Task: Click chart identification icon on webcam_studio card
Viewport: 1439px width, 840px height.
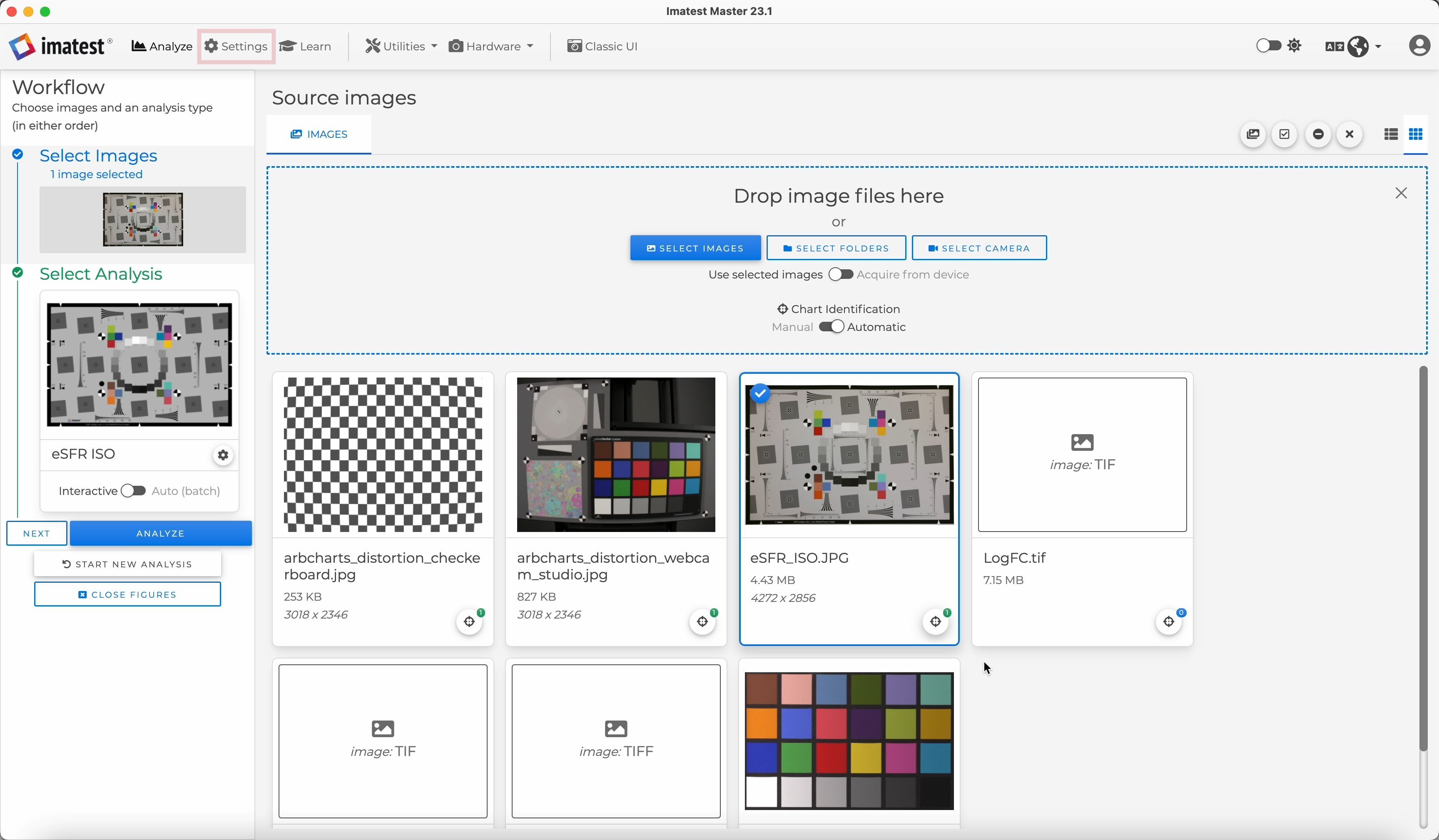Action: (702, 622)
